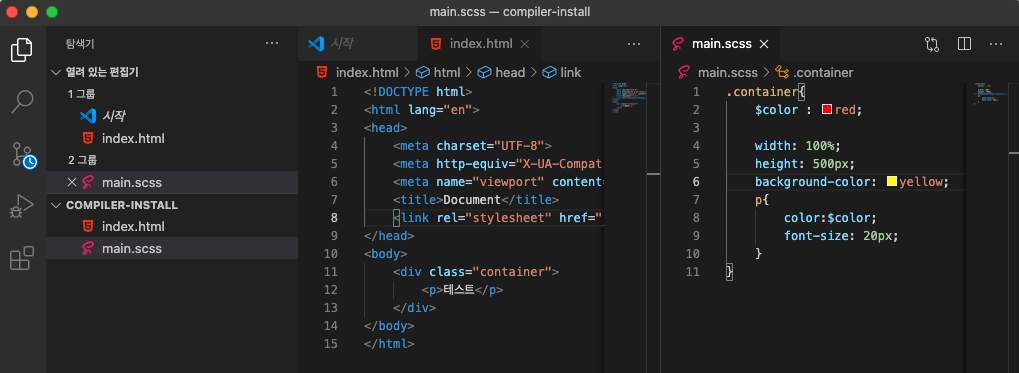The width and height of the screenshot is (1019, 373).
Task: Click the macOS green zoom window button
Action: point(52,12)
